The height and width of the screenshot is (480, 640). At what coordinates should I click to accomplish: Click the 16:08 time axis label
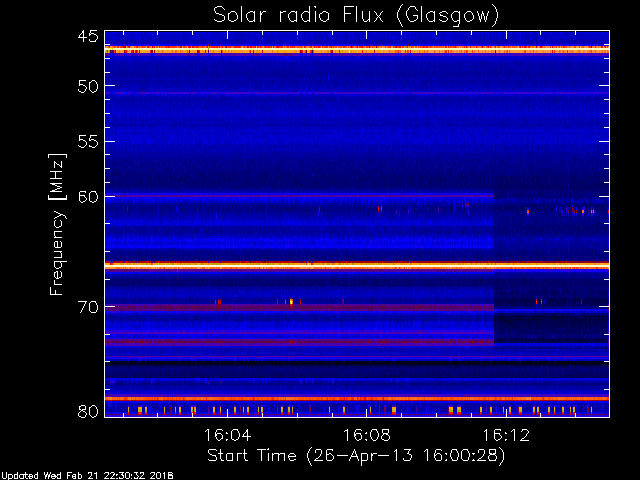click(x=367, y=435)
